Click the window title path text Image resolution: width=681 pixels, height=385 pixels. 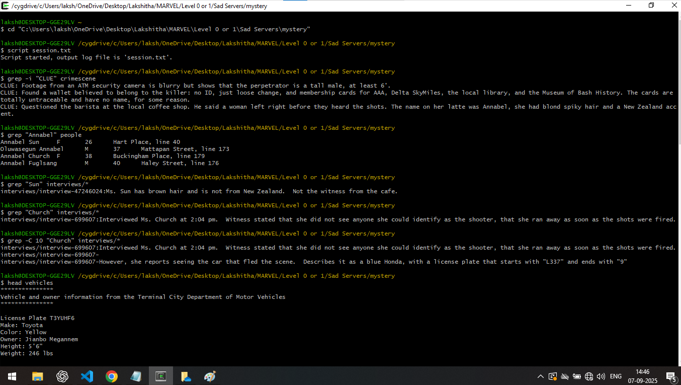tap(139, 6)
